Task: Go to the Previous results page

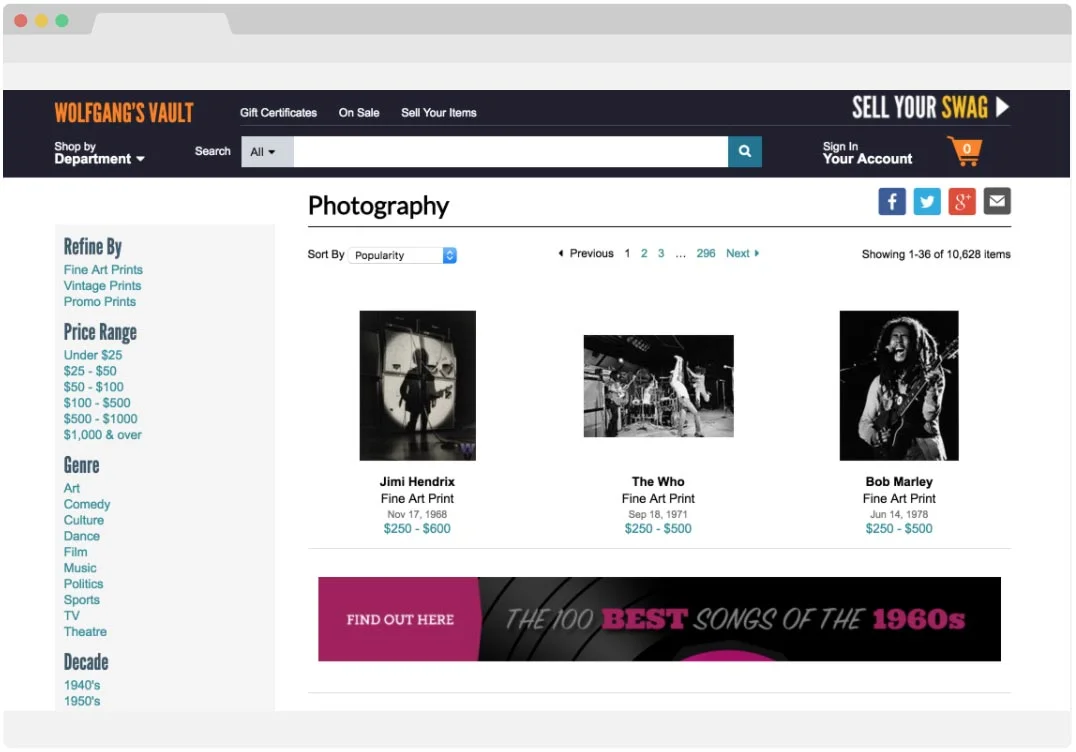Action: 585,253
